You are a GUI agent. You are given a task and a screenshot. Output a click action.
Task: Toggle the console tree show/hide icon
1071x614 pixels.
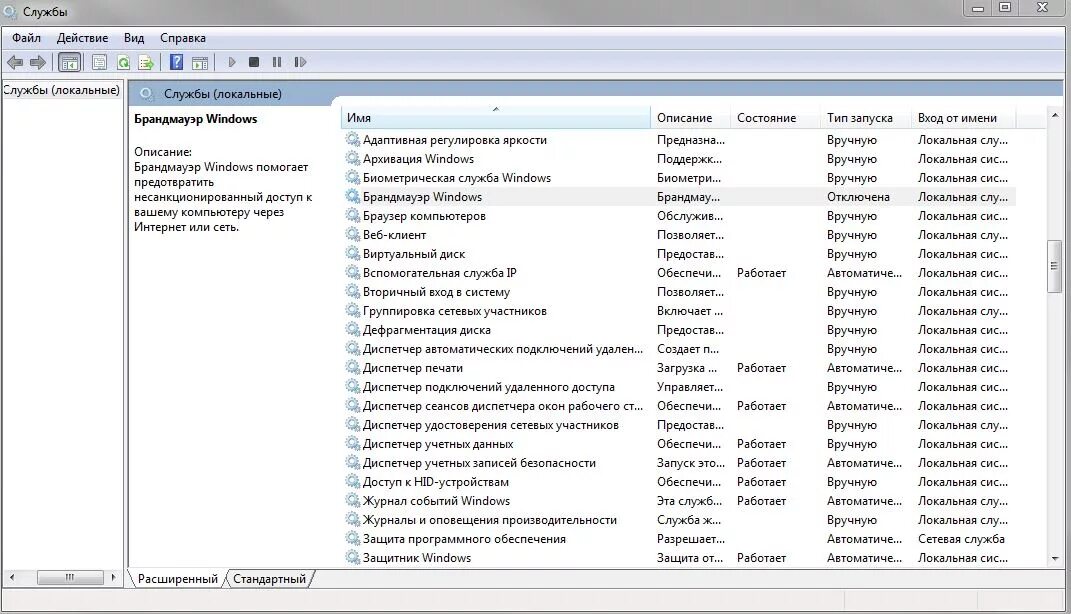(70, 63)
